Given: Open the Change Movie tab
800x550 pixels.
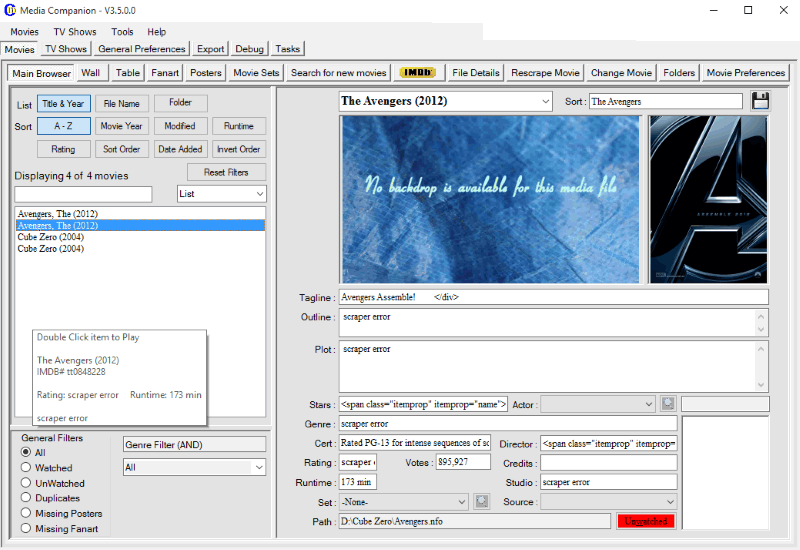Looking at the screenshot, I should coord(621,73).
